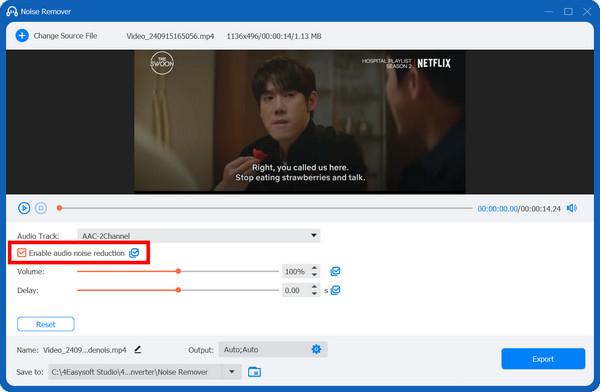Viewport: 600px width, 392px height.
Task: Click apply-to-all icon beside Volume
Action: (x=335, y=271)
